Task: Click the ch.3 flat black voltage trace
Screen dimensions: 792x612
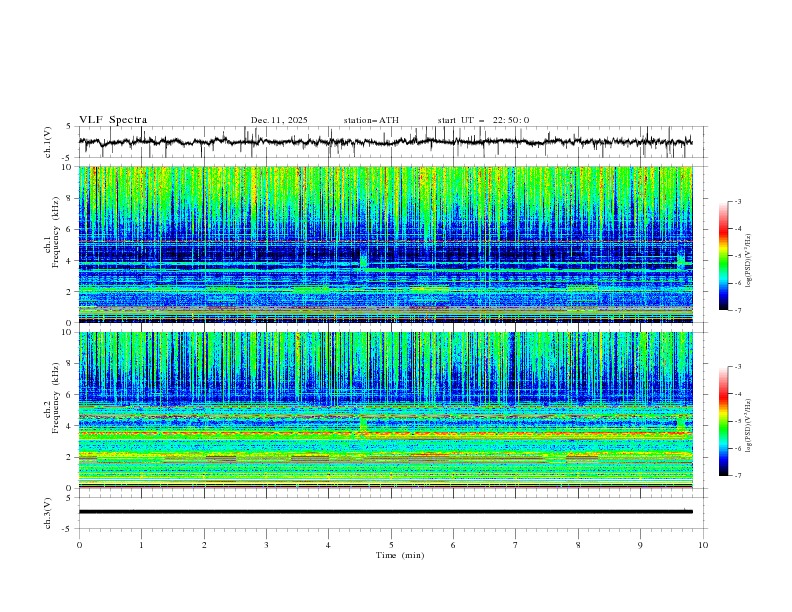Action: click(385, 512)
